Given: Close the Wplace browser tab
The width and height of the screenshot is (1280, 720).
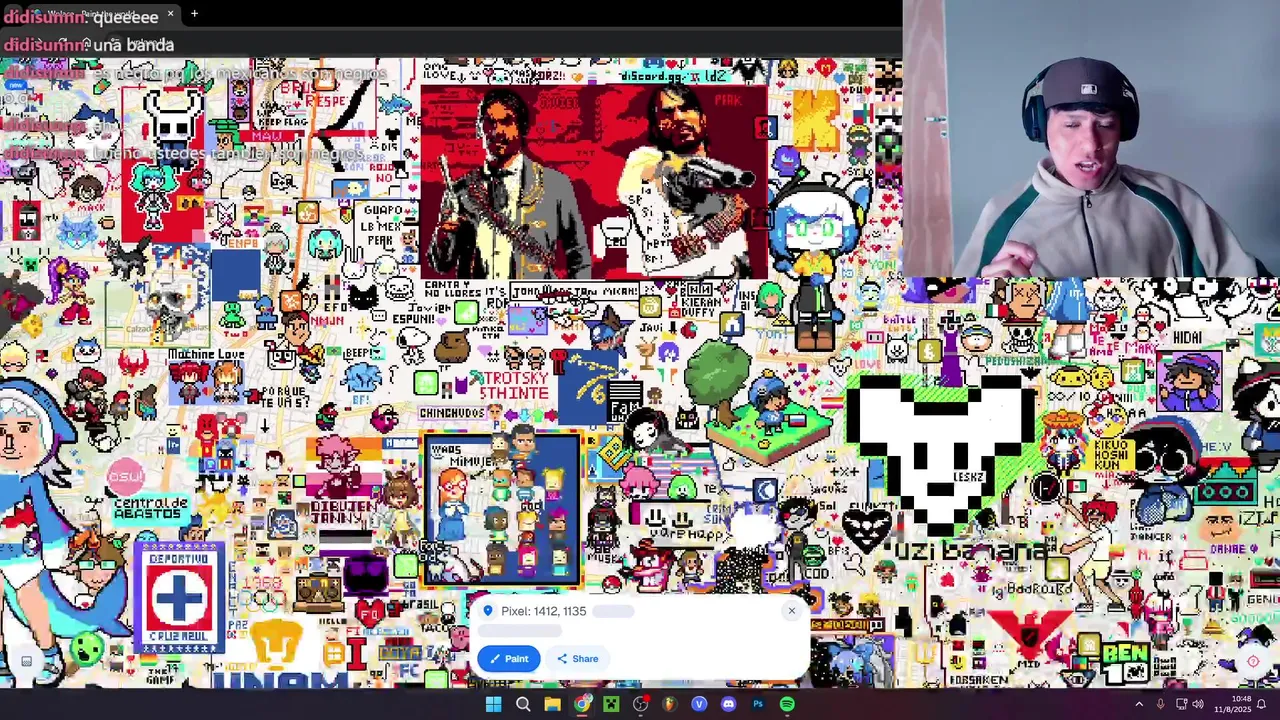Looking at the screenshot, I should point(170,14).
